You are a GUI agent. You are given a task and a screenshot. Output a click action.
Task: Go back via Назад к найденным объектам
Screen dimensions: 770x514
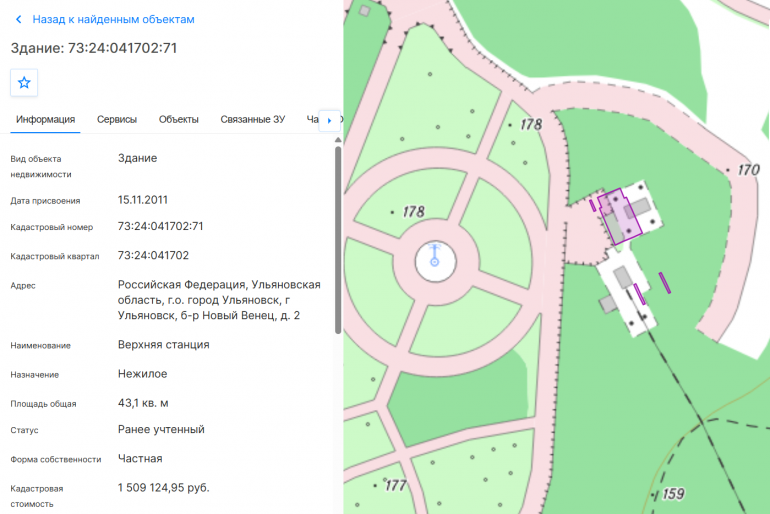pyautogui.click(x=113, y=20)
